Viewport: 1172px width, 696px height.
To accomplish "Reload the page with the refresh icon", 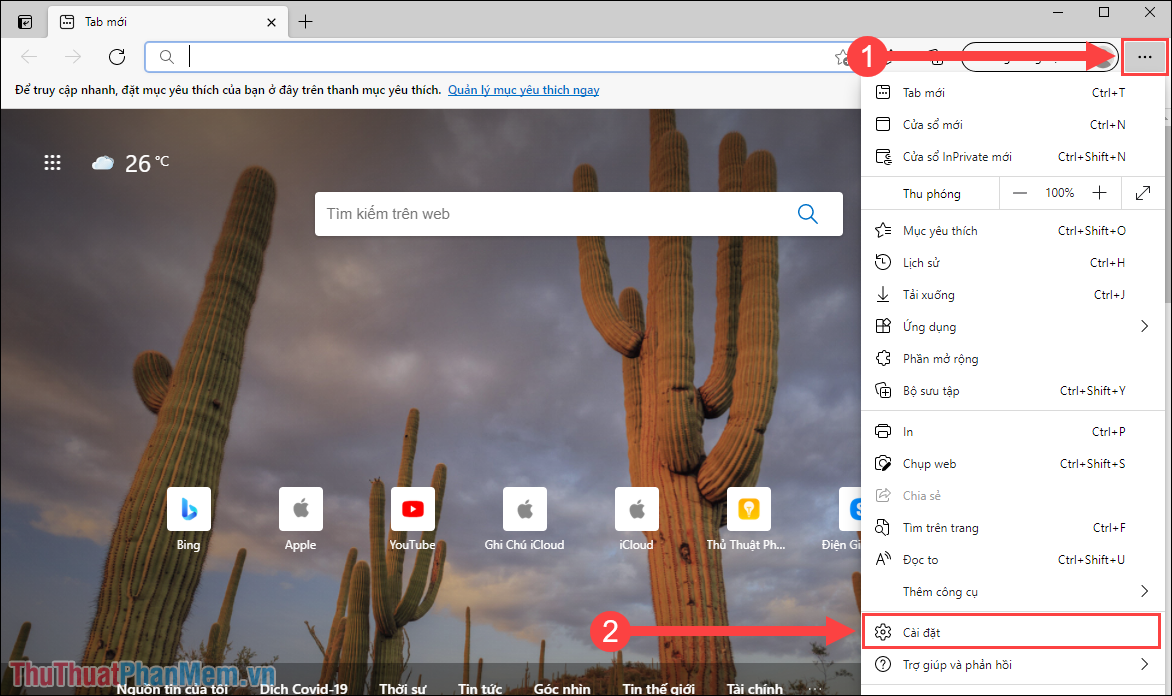I will pos(116,57).
